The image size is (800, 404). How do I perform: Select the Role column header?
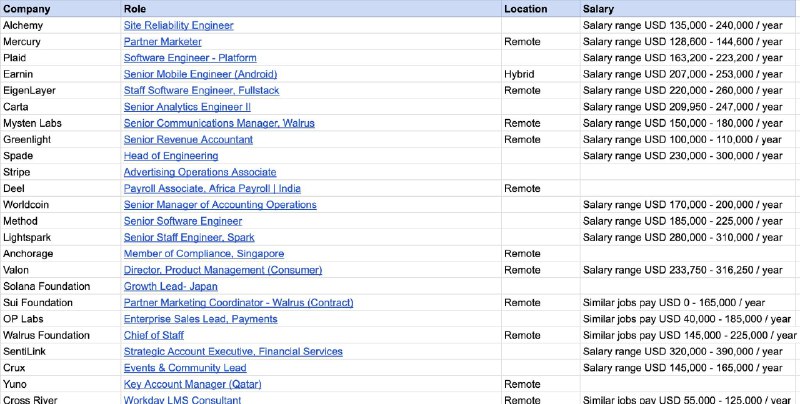pos(135,9)
